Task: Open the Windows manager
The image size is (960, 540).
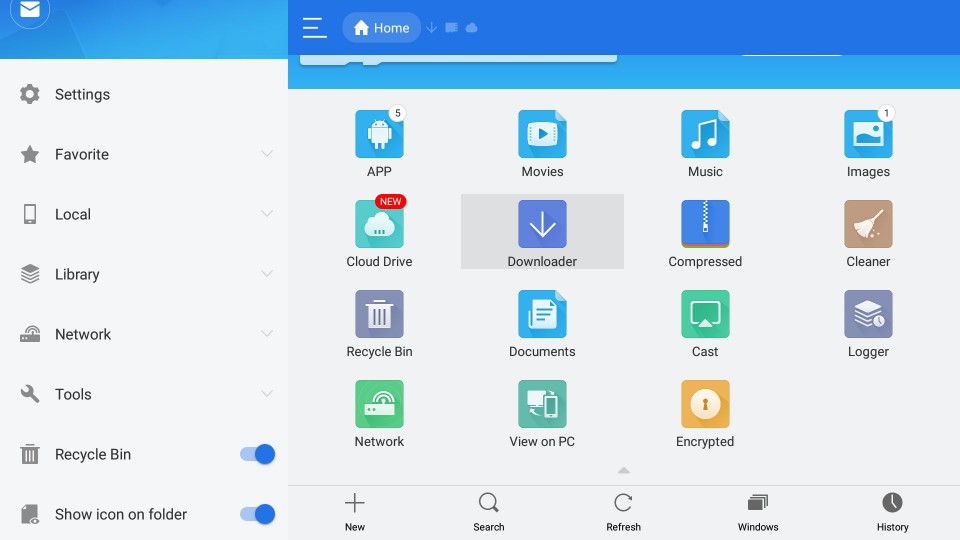Action: coord(758,512)
